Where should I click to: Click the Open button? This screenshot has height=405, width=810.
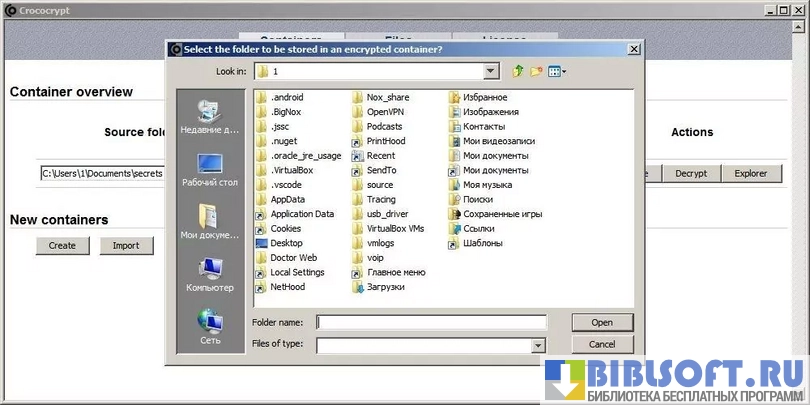click(x=602, y=322)
